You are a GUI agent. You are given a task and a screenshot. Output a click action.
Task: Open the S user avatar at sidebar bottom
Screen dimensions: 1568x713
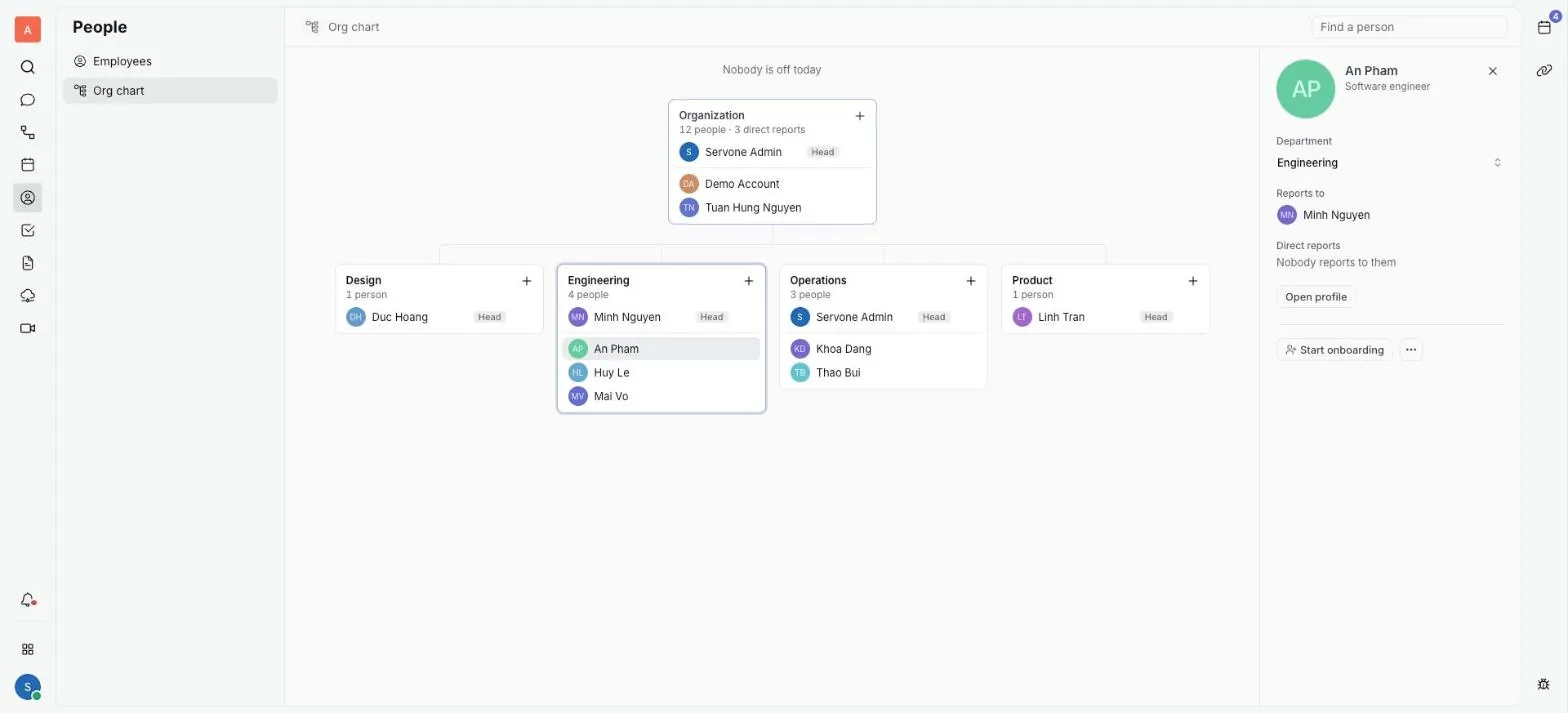coord(28,687)
